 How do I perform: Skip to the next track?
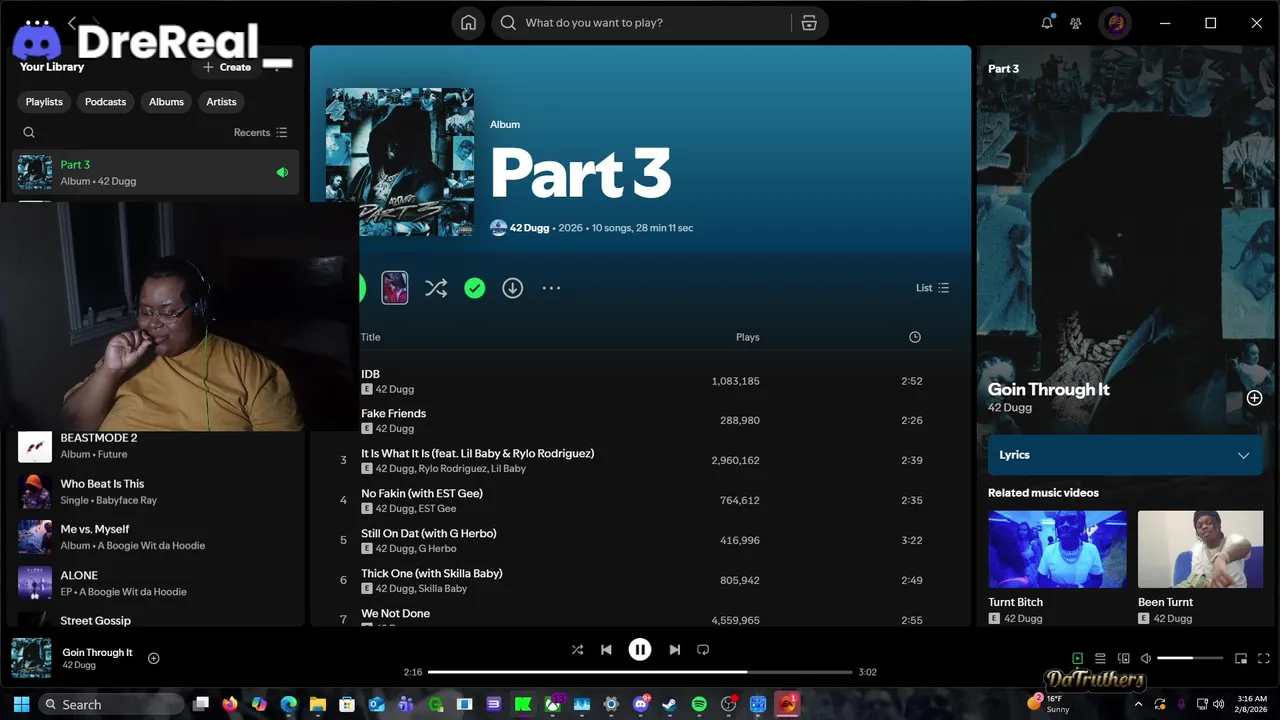[x=675, y=649]
